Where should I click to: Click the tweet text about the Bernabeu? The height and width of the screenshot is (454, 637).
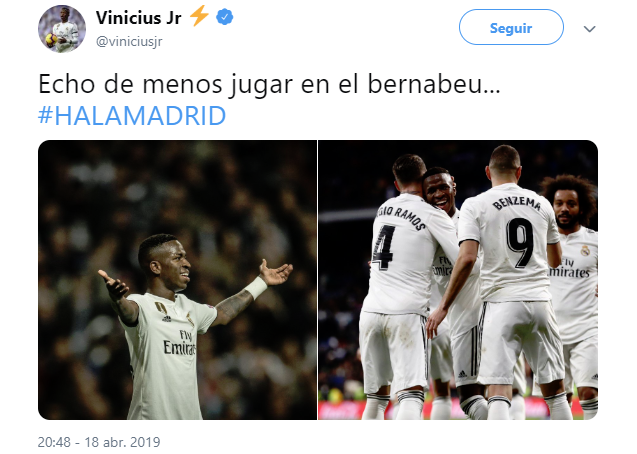269,85
